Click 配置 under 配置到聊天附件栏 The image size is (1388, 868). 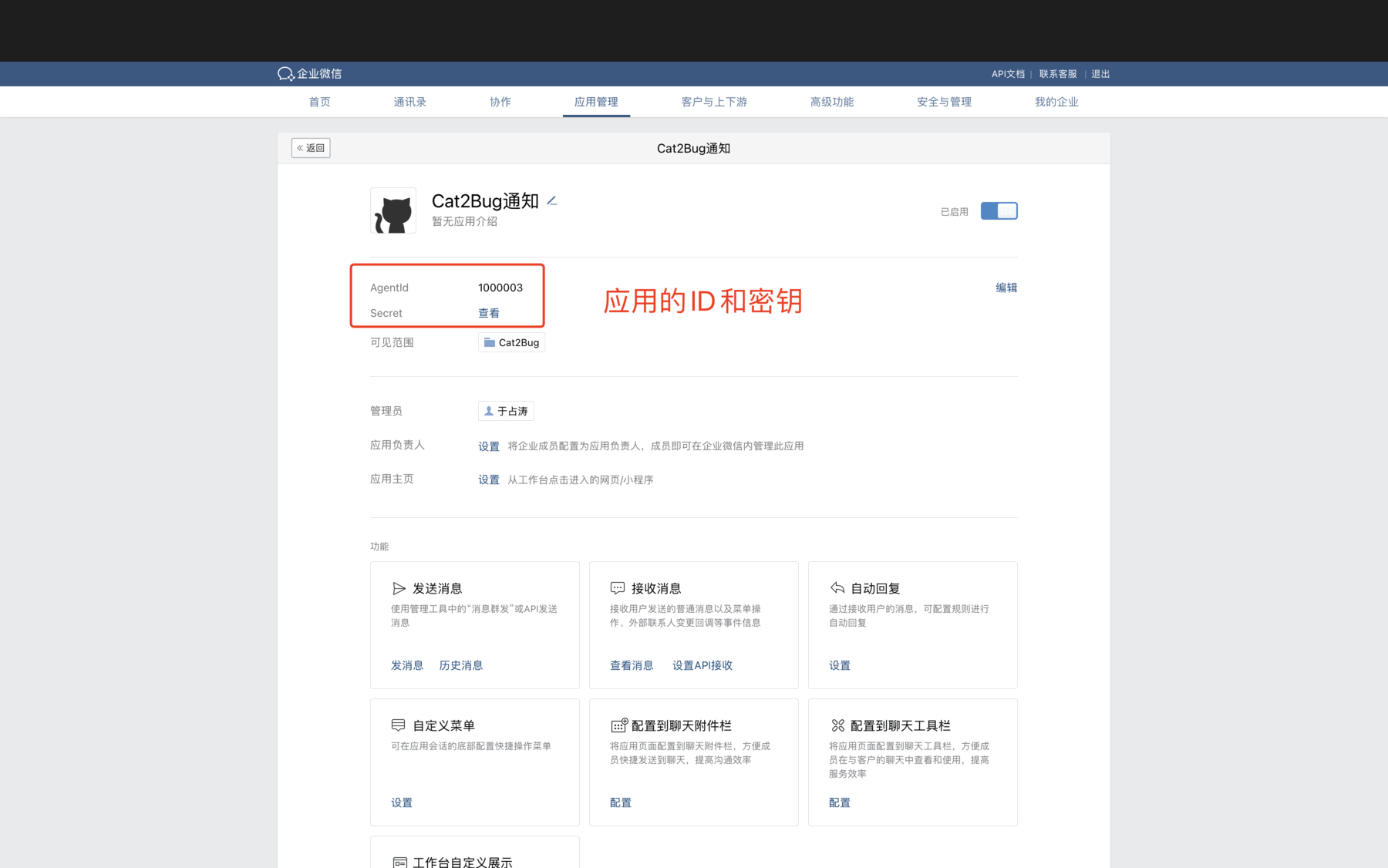(621, 802)
